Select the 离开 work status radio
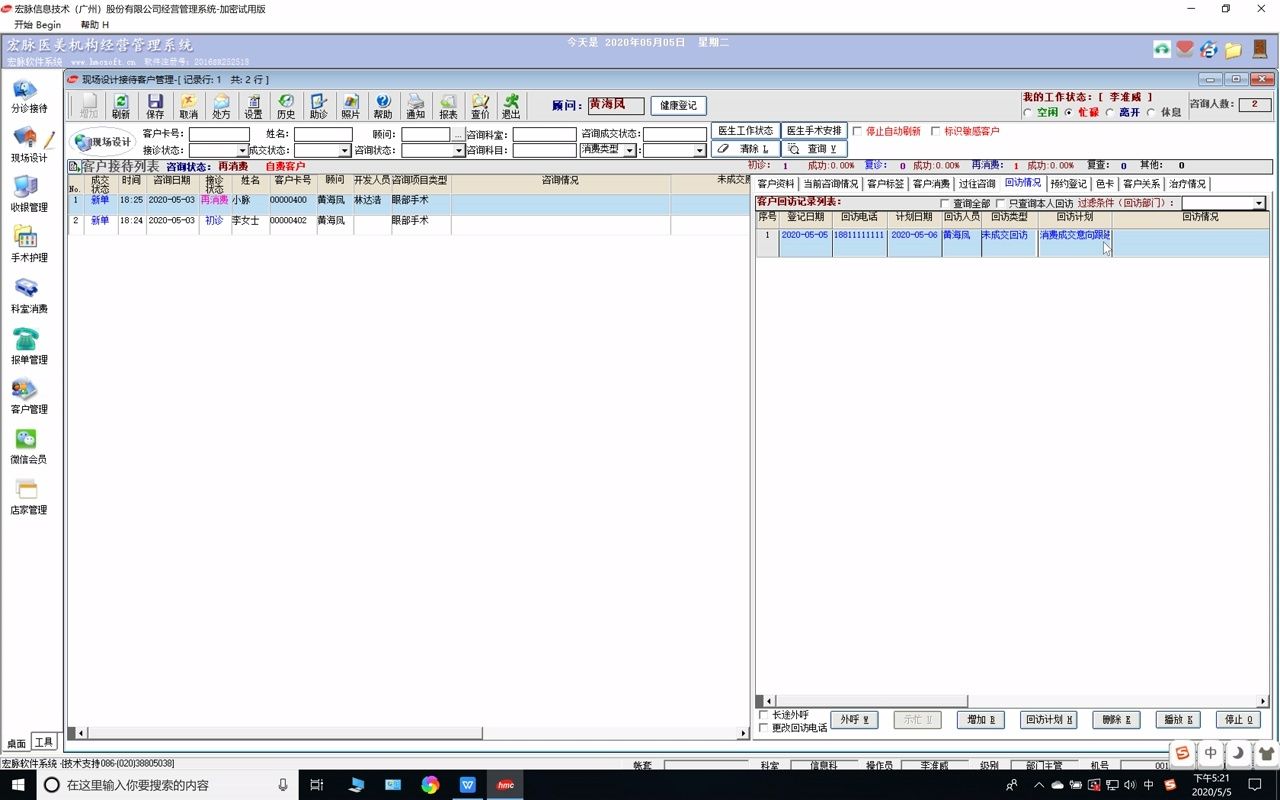This screenshot has height=800, width=1280. (x=1110, y=113)
